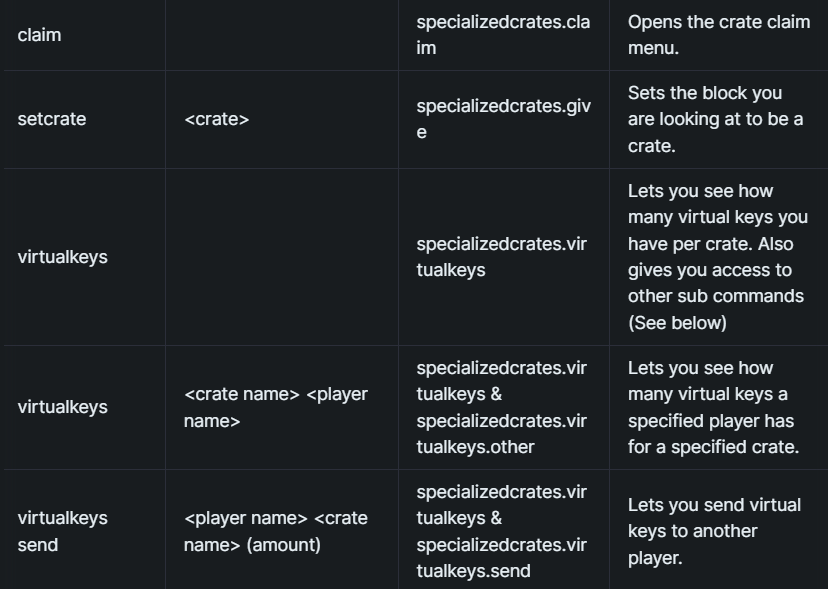Select the "<player name> <crate name> (amount)" arguments
This screenshot has height=589, width=828.
click(x=275, y=531)
